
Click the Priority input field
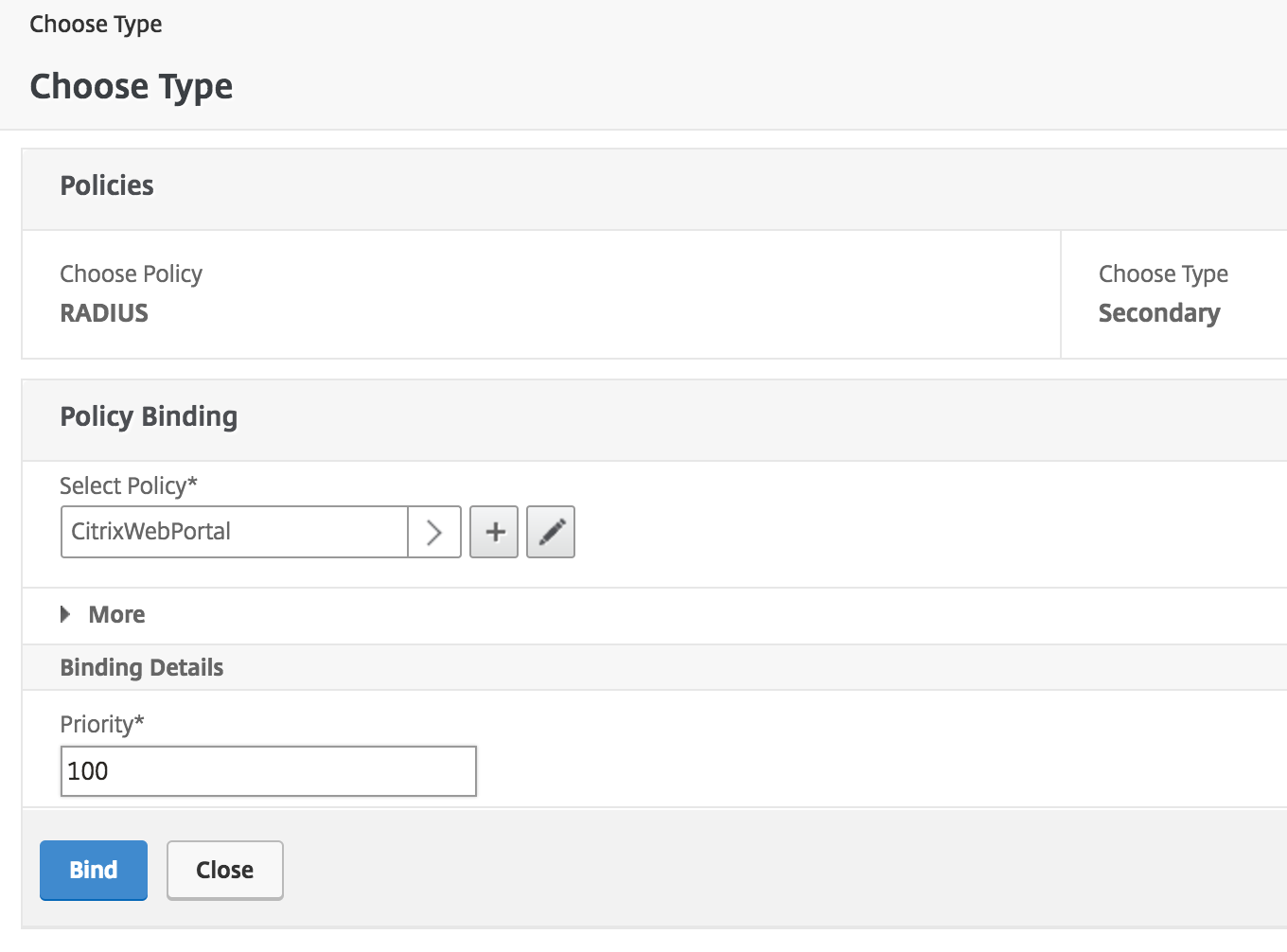pyautogui.click(x=269, y=771)
